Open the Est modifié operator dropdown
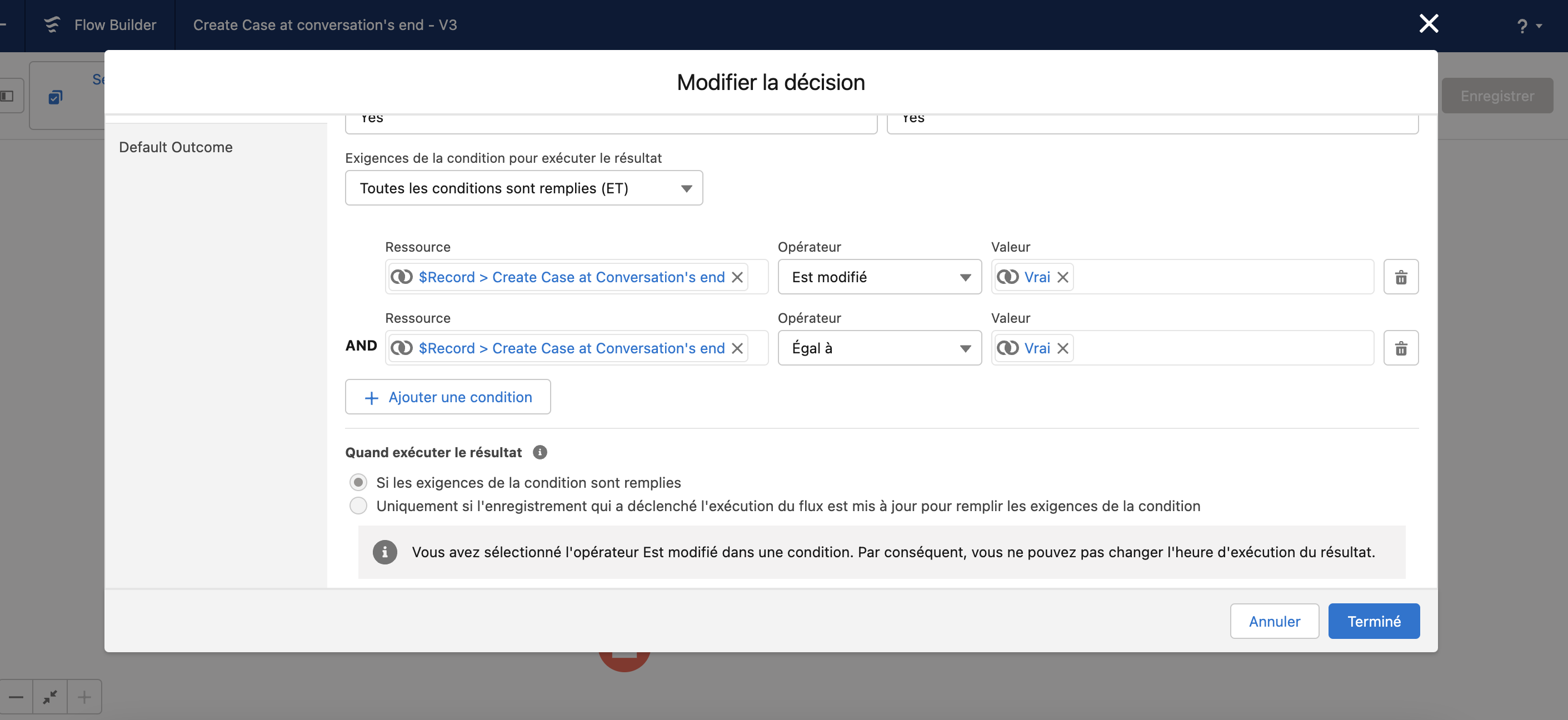This screenshot has width=1568, height=720. point(880,277)
